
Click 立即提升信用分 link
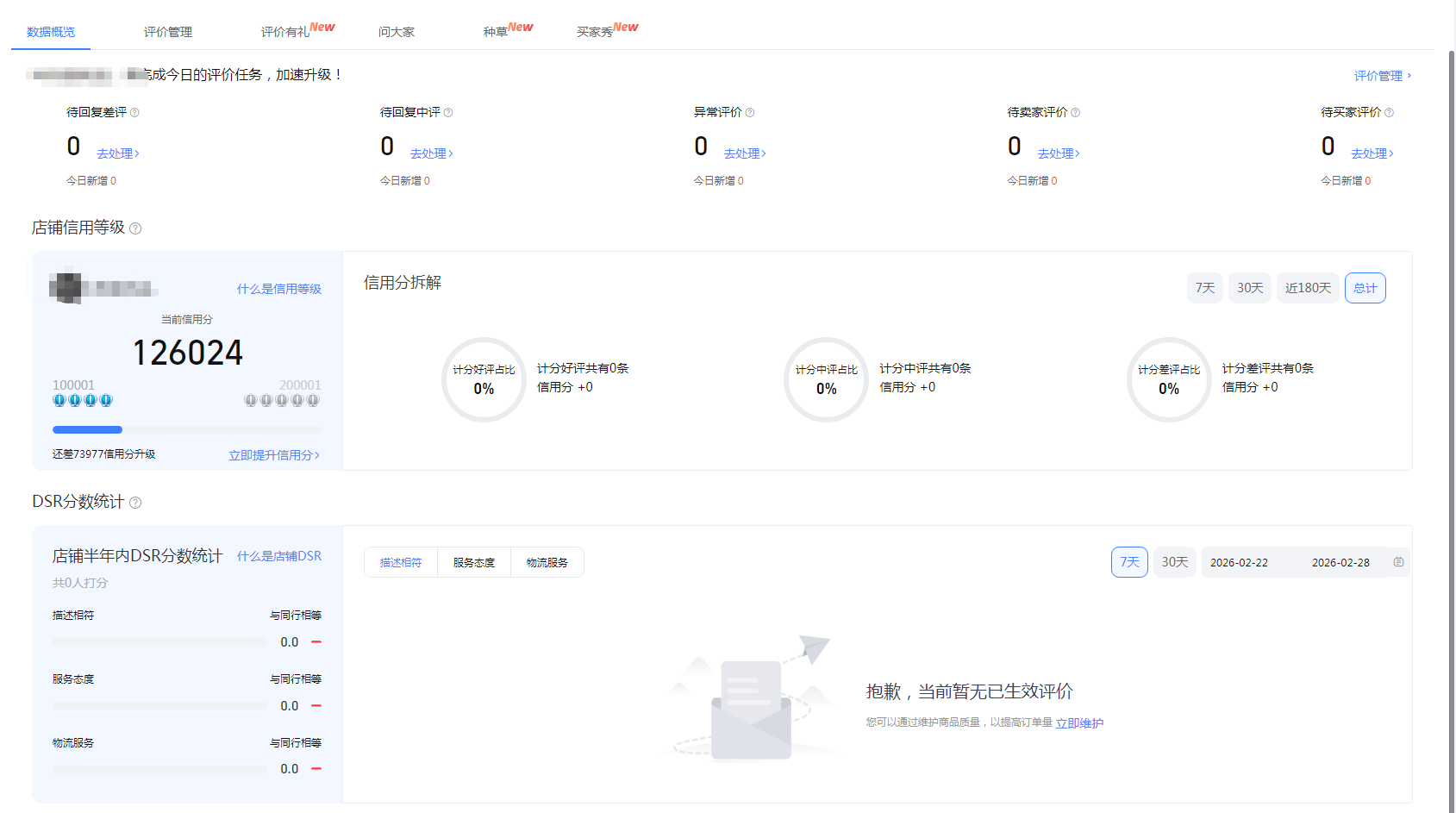tap(274, 455)
